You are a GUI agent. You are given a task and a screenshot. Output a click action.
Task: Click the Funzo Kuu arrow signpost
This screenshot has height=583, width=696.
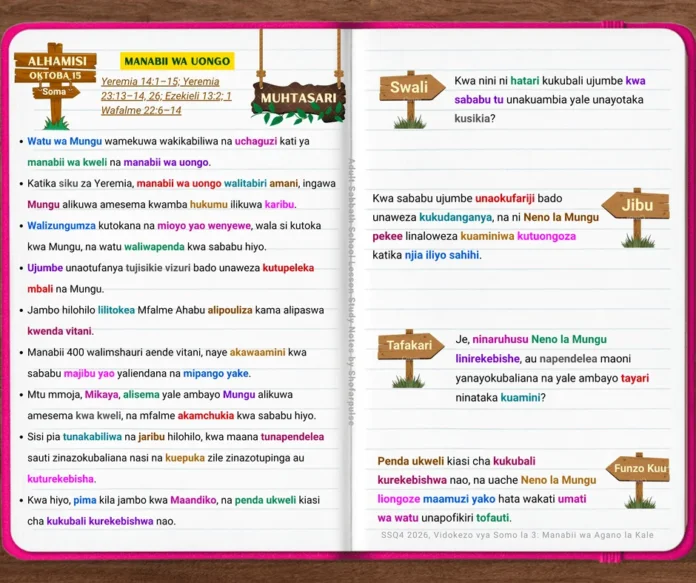638,480
